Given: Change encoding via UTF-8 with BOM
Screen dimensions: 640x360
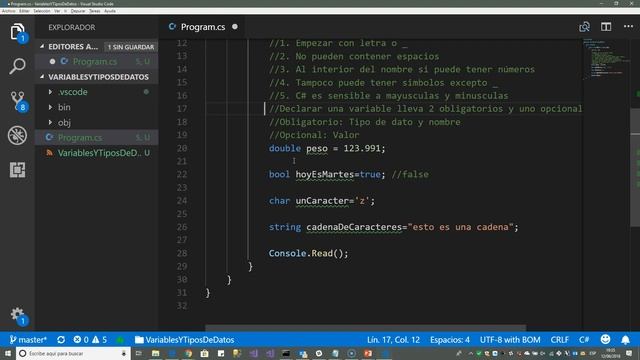Looking at the screenshot, I should coord(510,340).
